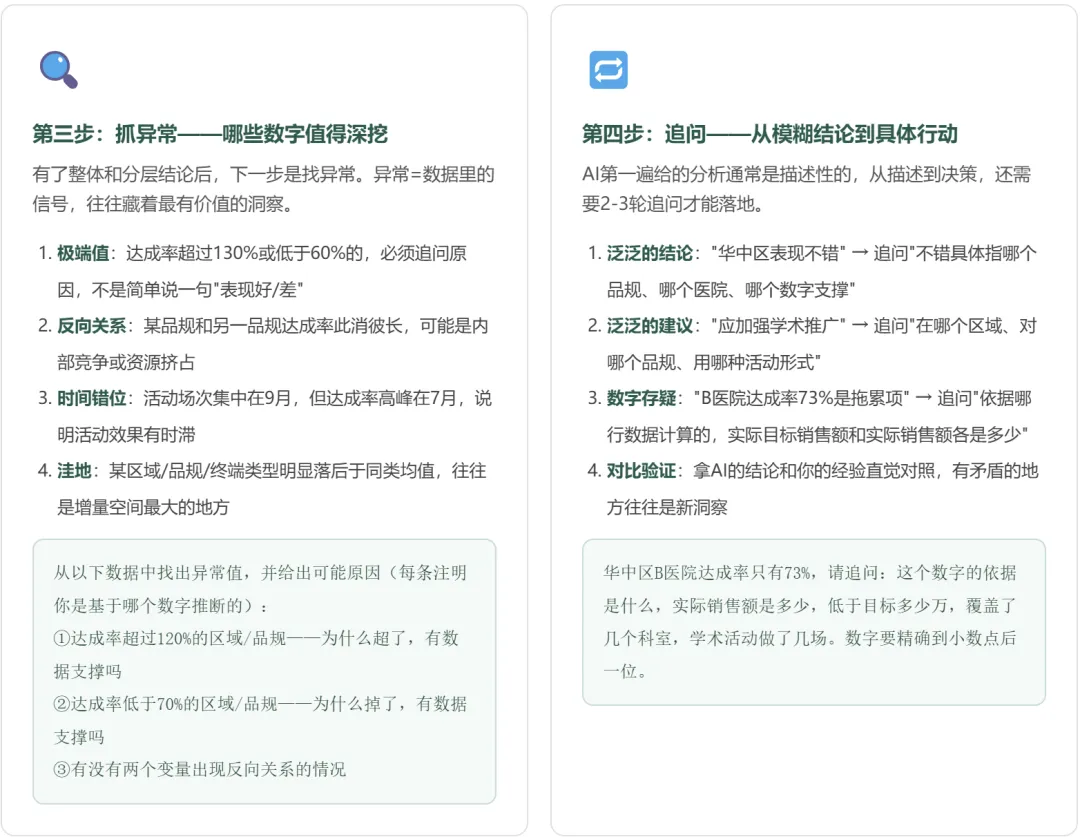Select the lens of the magnifying glass icon
The width and height of the screenshot is (1080, 837).
click(x=55, y=64)
